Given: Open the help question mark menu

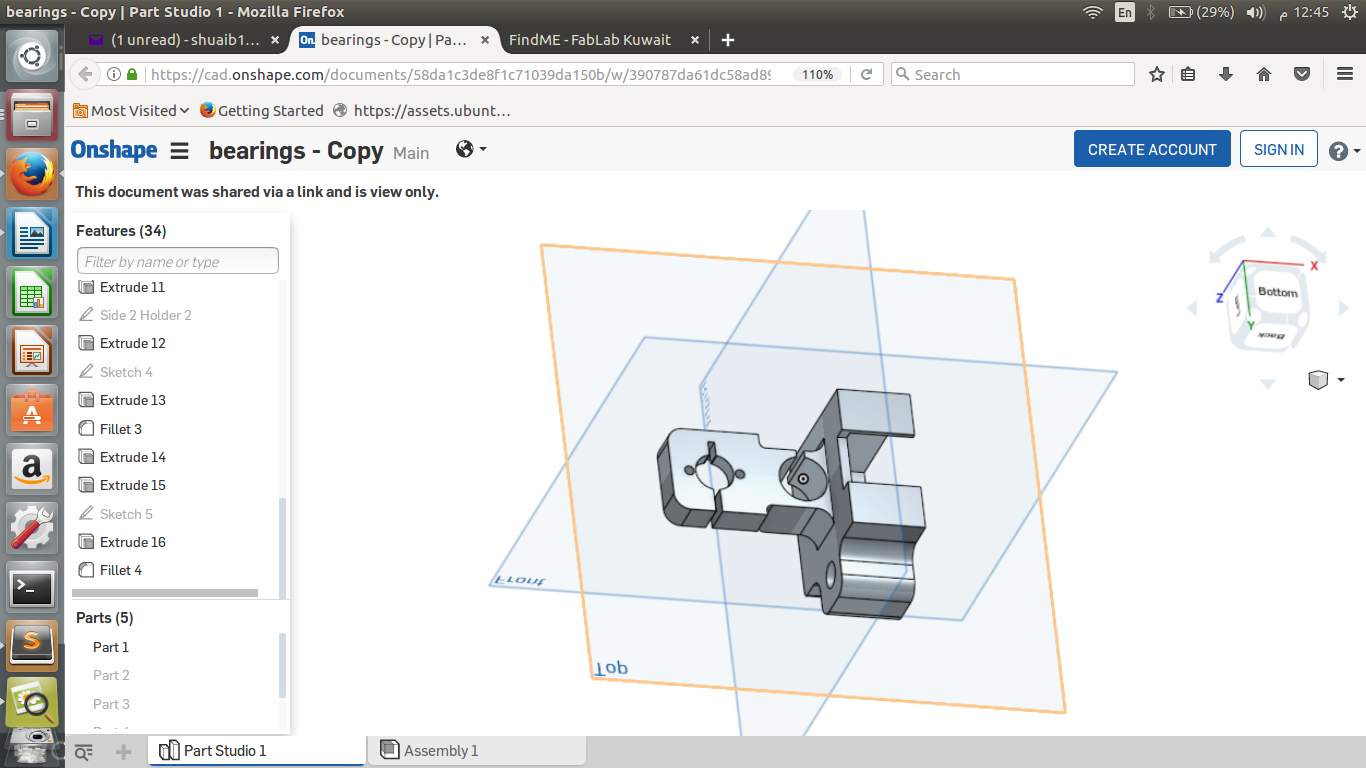Looking at the screenshot, I should point(1344,151).
